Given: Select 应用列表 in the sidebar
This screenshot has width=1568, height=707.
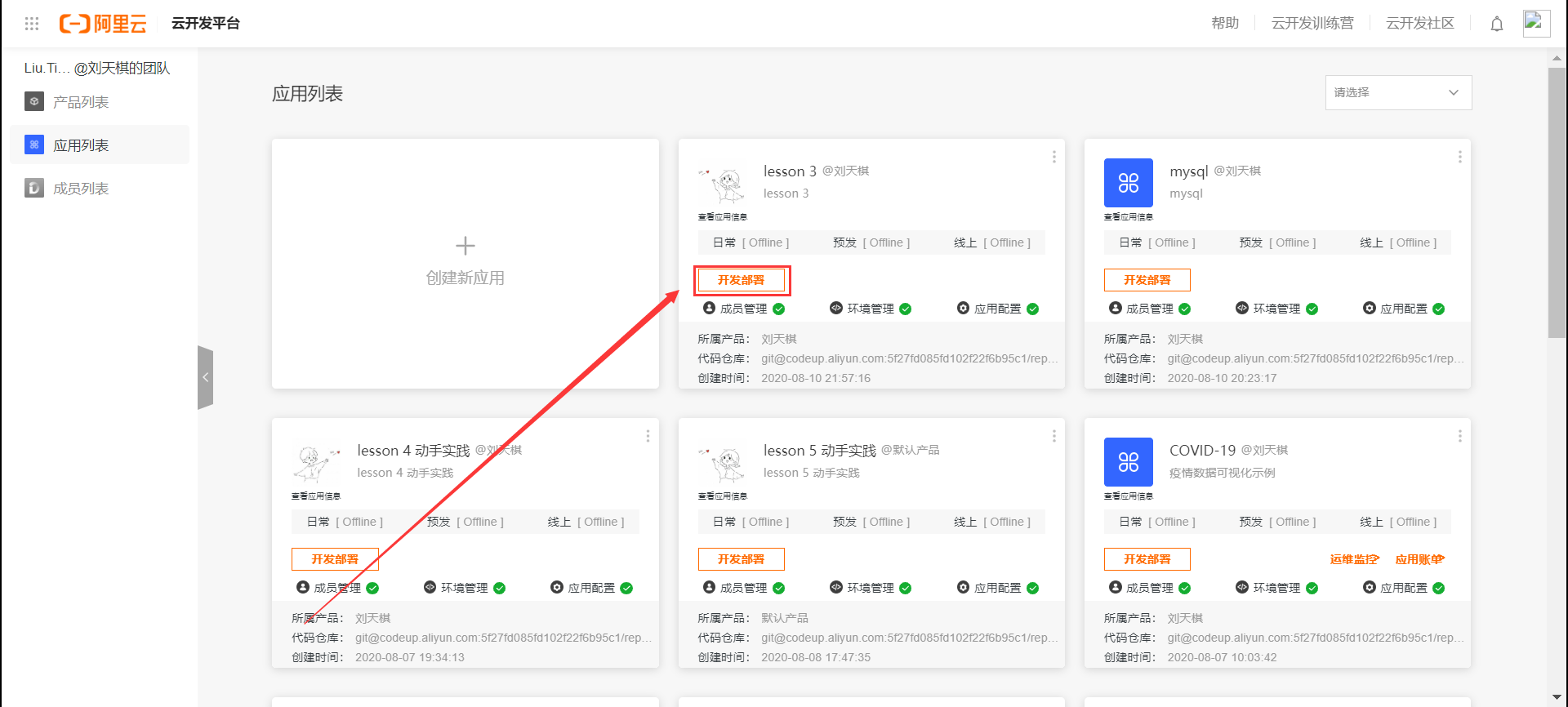Looking at the screenshot, I should 100,145.
